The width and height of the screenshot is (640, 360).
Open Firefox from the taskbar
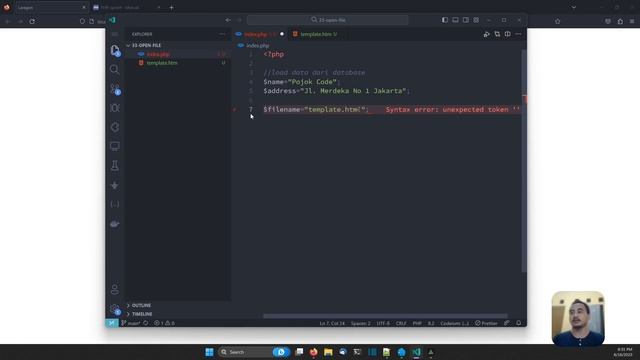click(313, 352)
